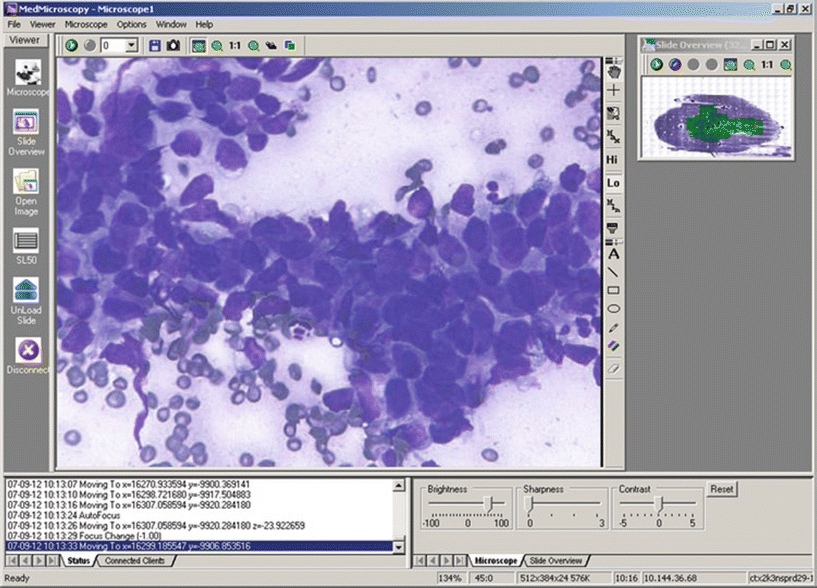Select the rectangle drawing tool
The image size is (817, 588).
pos(614,290)
